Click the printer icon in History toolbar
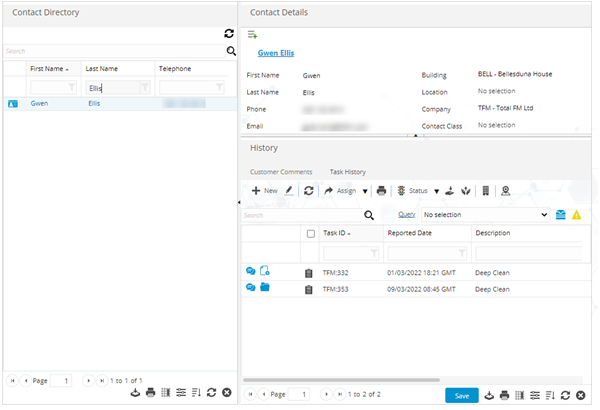This screenshot has width=600, height=410. 381,190
